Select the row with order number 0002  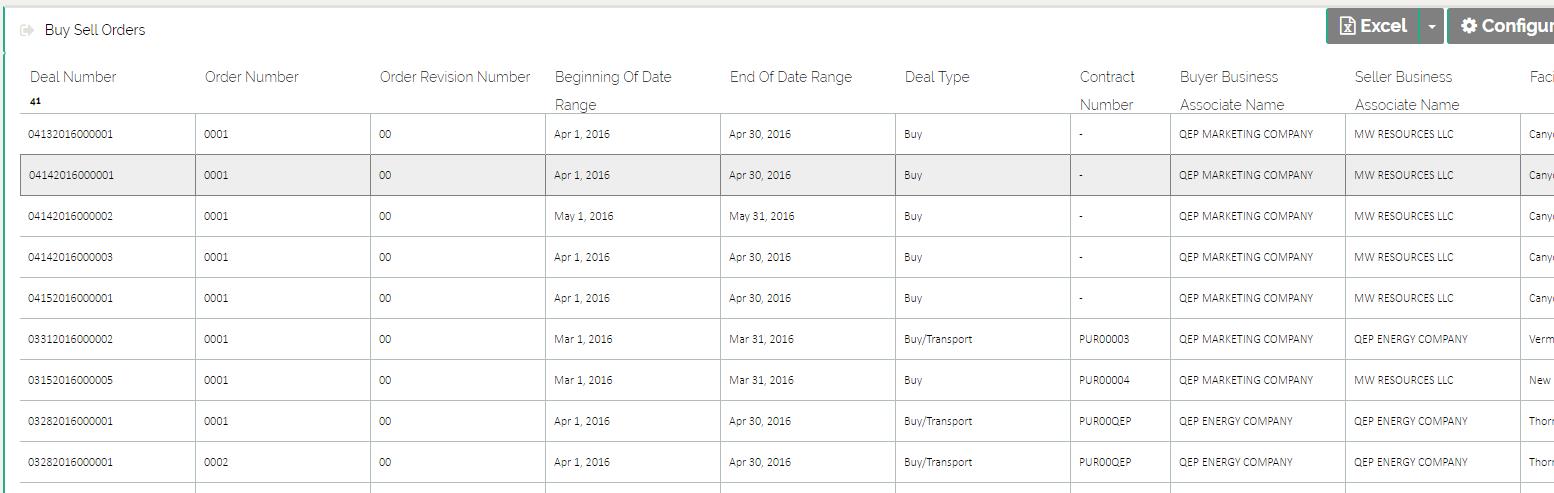coord(216,463)
